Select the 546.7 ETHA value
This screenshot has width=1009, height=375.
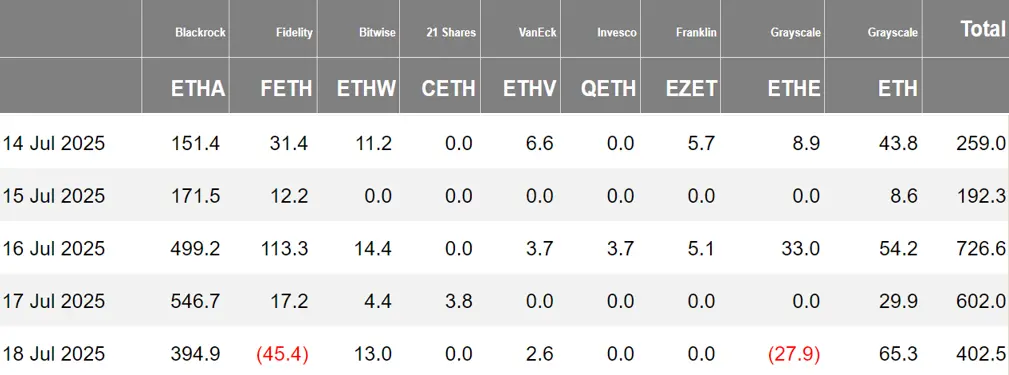pos(196,301)
